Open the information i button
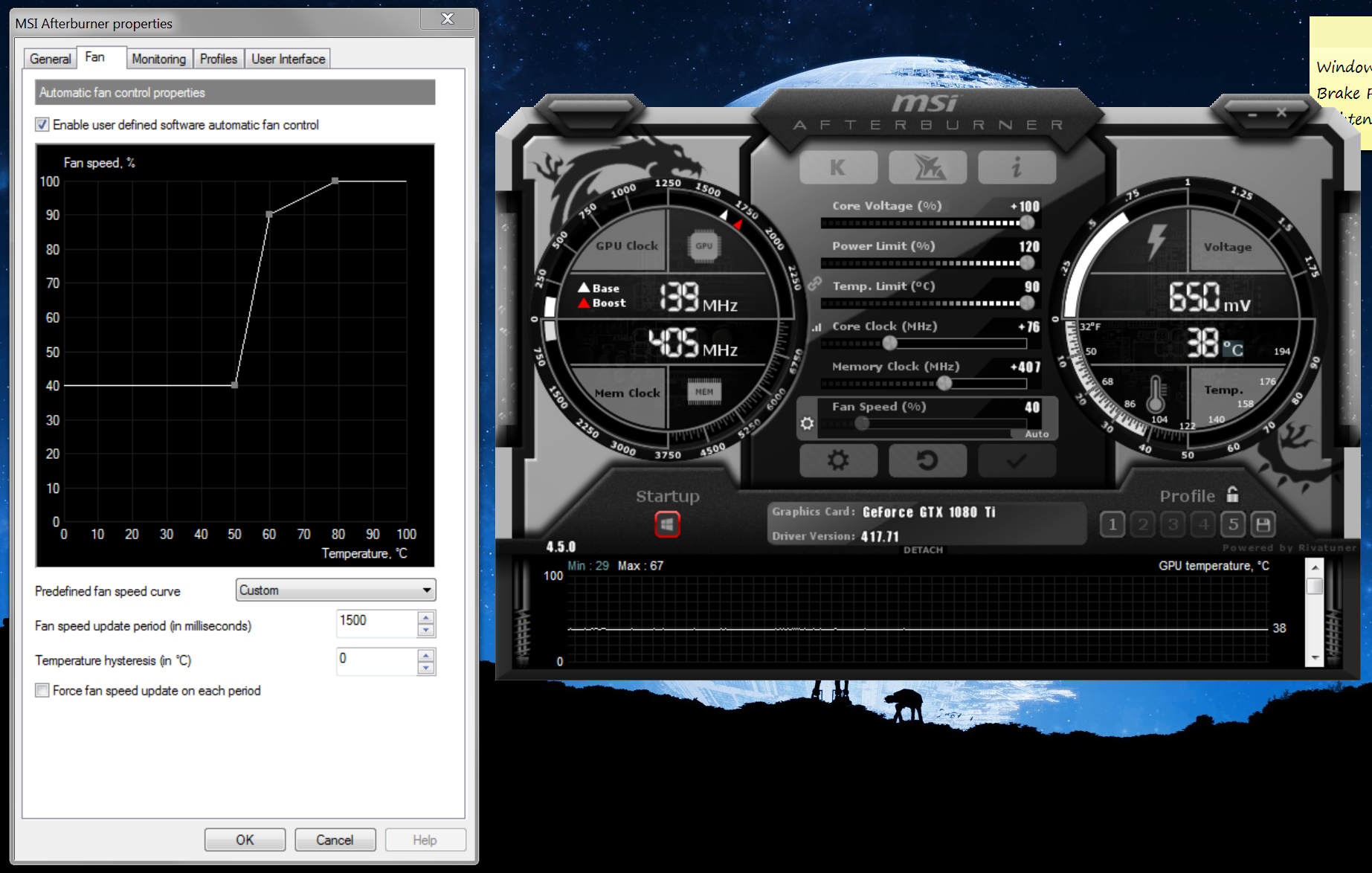The image size is (1372, 873). point(1017,167)
